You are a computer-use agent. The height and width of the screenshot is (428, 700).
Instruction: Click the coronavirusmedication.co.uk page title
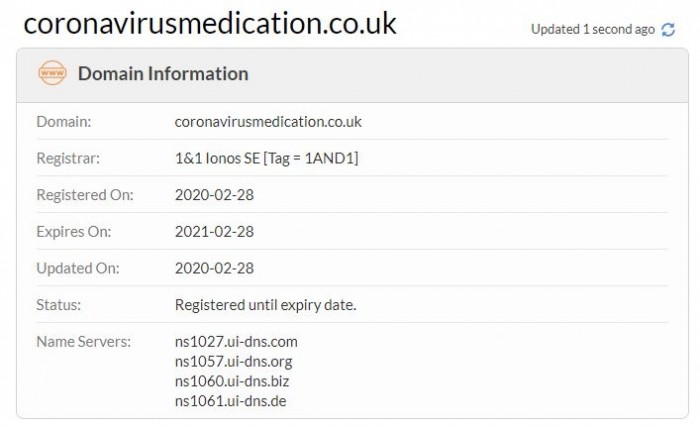click(210, 23)
